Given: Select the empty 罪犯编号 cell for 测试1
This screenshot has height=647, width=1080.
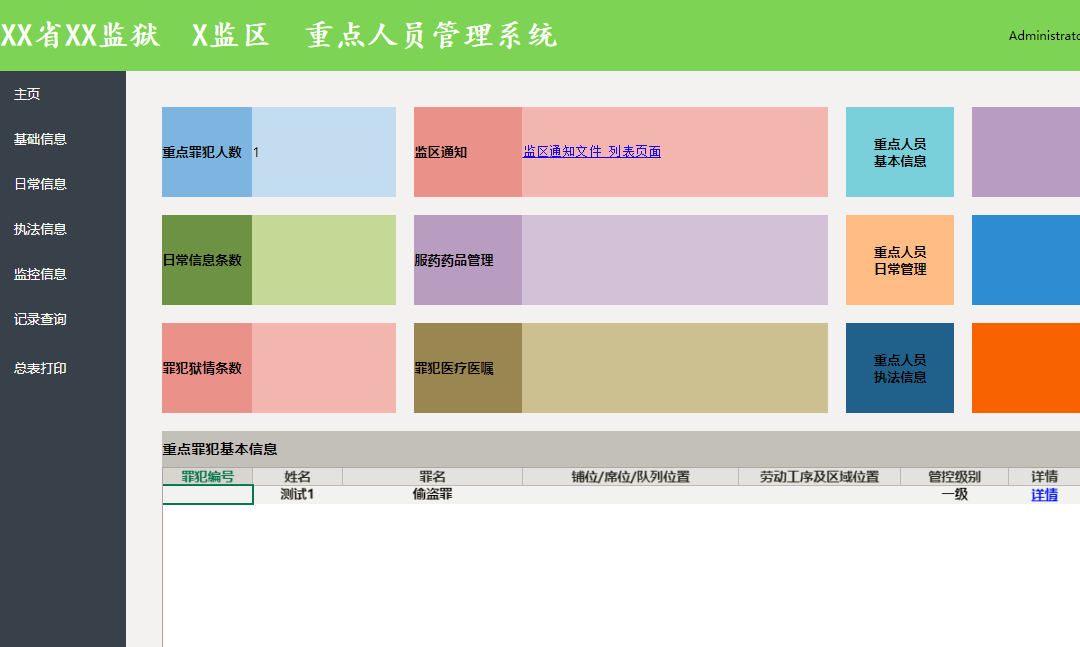Looking at the screenshot, I should coord(208,495).
